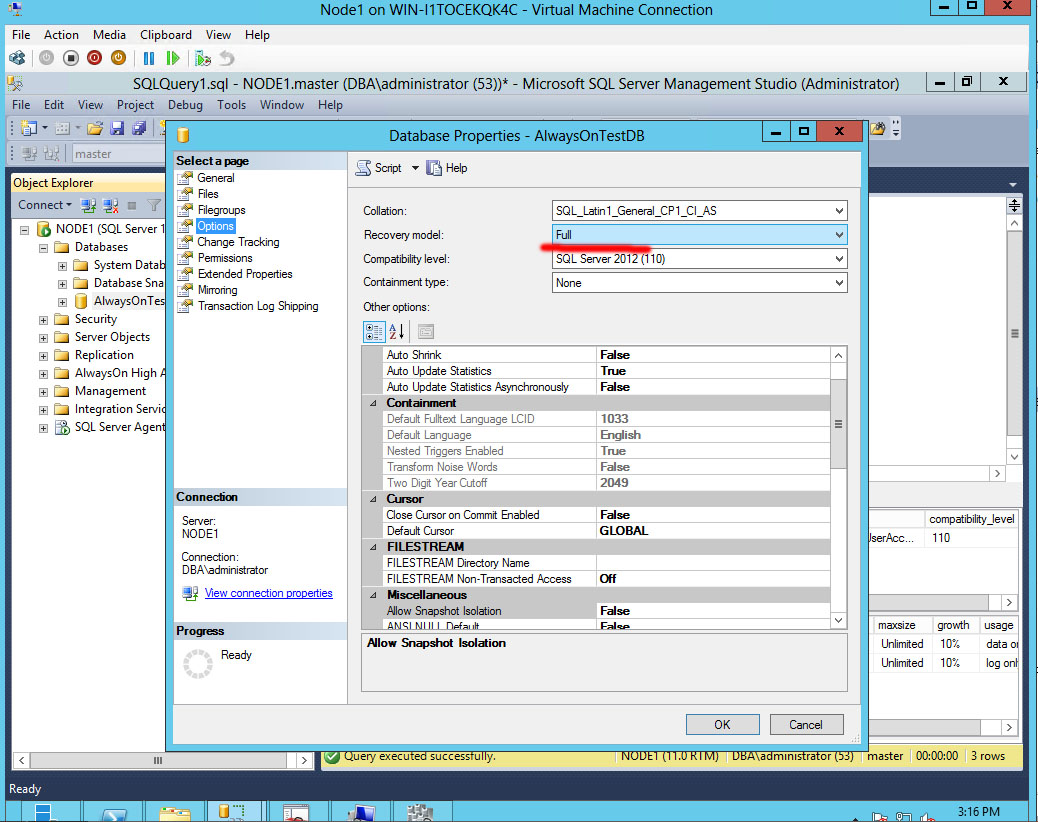Change the Compatibility level dropdown

pyautogui.click(x=838, y=259)
